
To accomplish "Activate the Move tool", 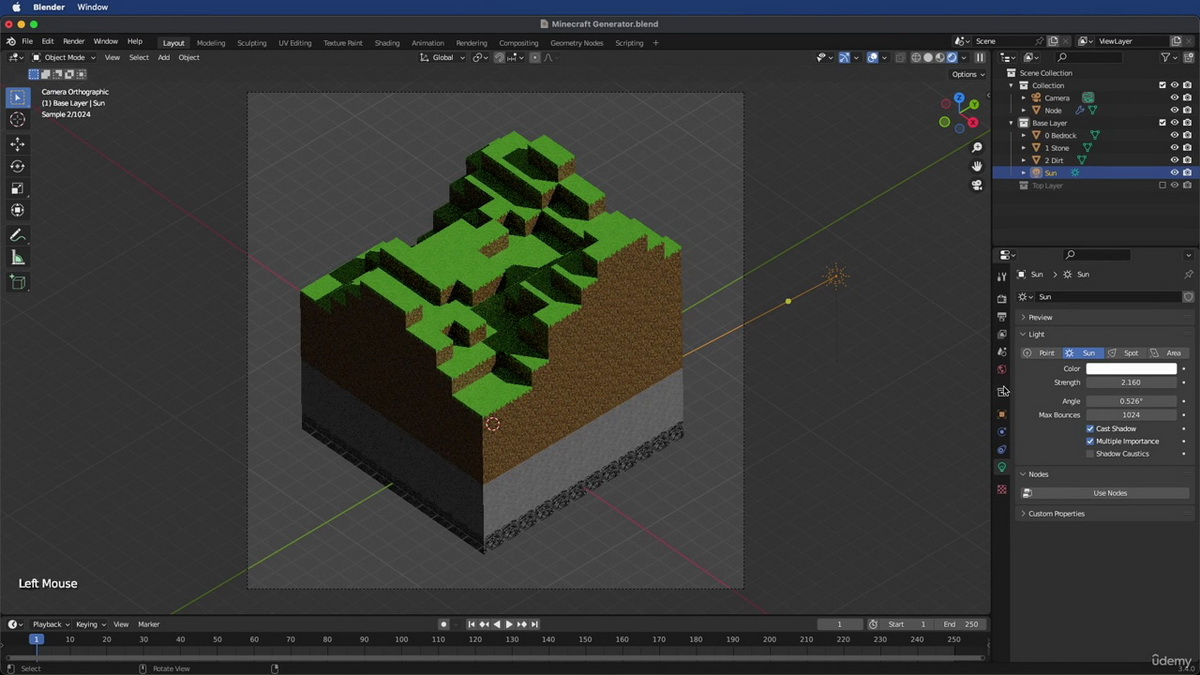I will pos(17,144).
